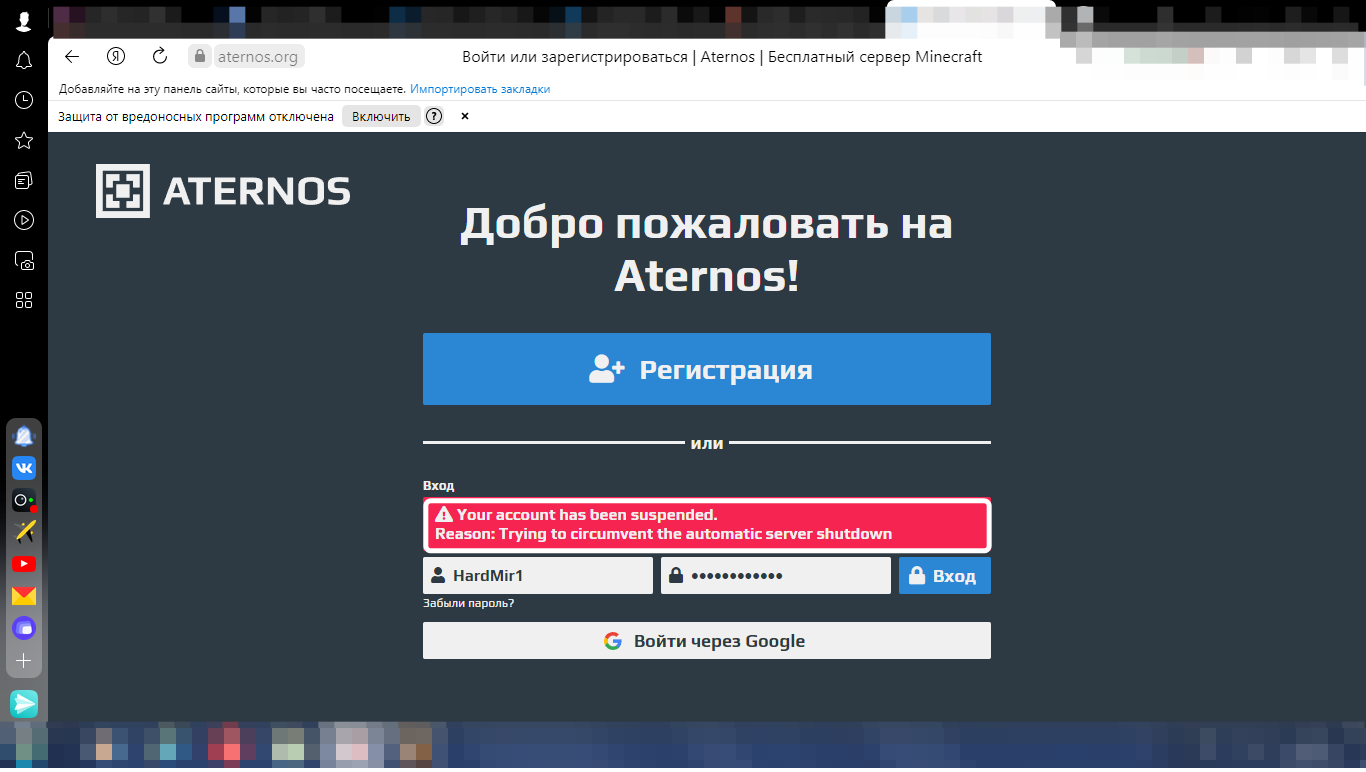Launch the screenshot capture tool
1366x772 pixels.
tap(24, 261)
